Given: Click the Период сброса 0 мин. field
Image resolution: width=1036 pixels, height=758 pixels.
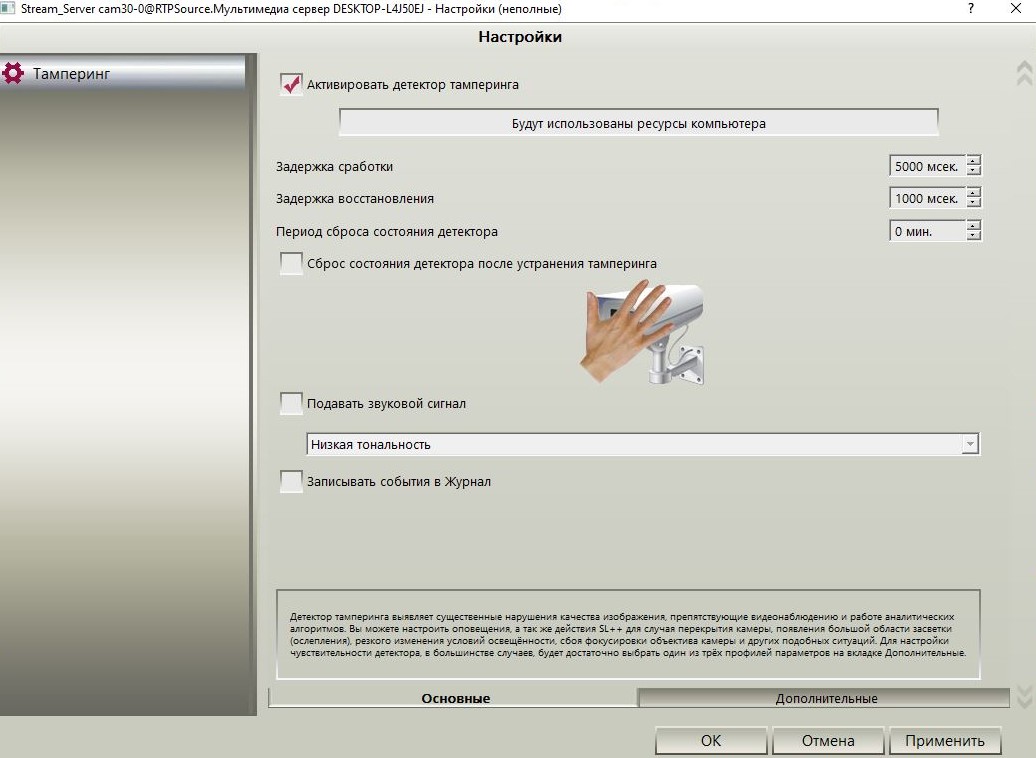Looking at the screenshot, I should tap(926, 231).
